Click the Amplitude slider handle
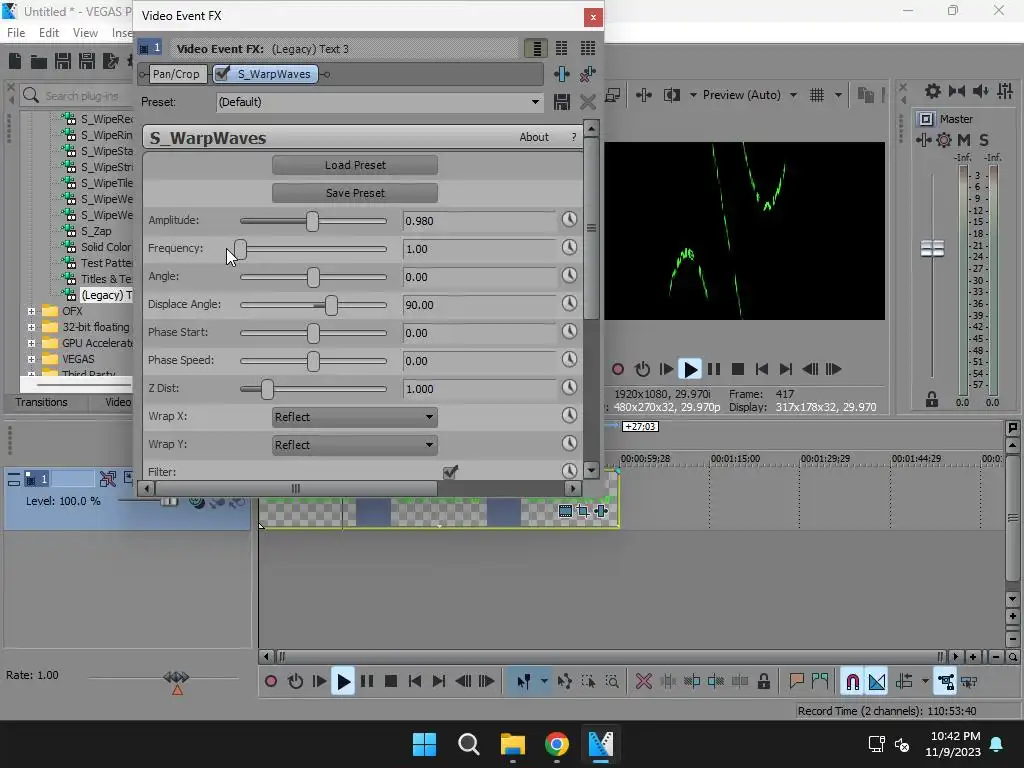The width and height of the screenshot is (1024, 768). pyautogui.click(x=313, y=221)
